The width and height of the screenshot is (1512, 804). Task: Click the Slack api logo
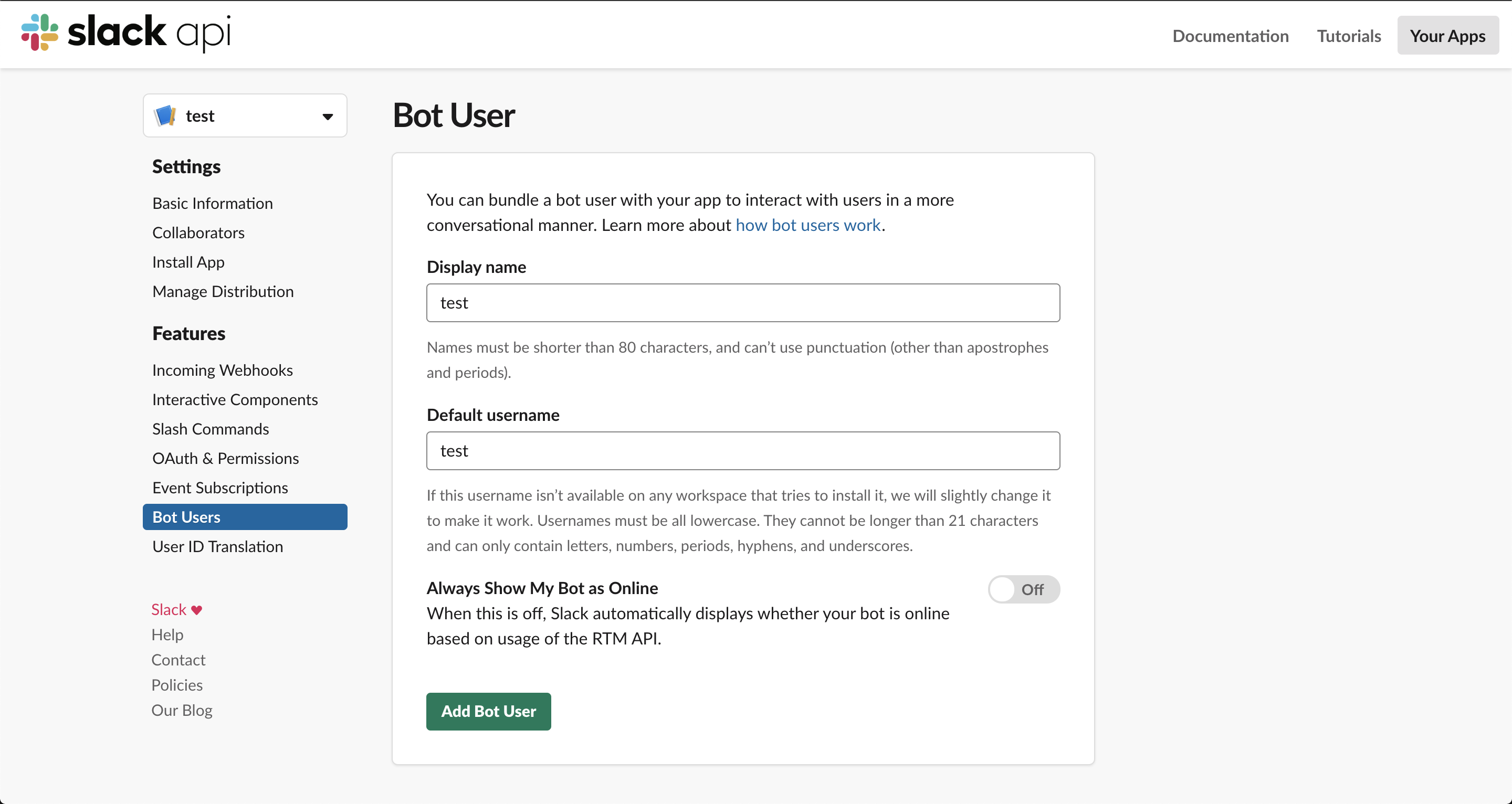pyautogui.click(x=125, y=33)
